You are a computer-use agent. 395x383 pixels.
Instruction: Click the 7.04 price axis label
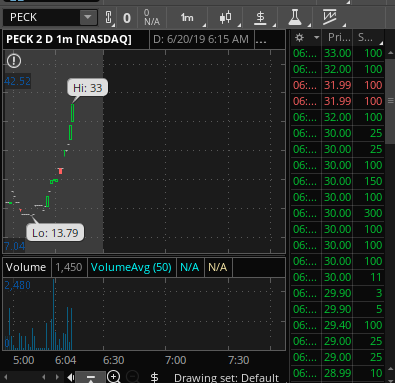(x=14, y=246)
